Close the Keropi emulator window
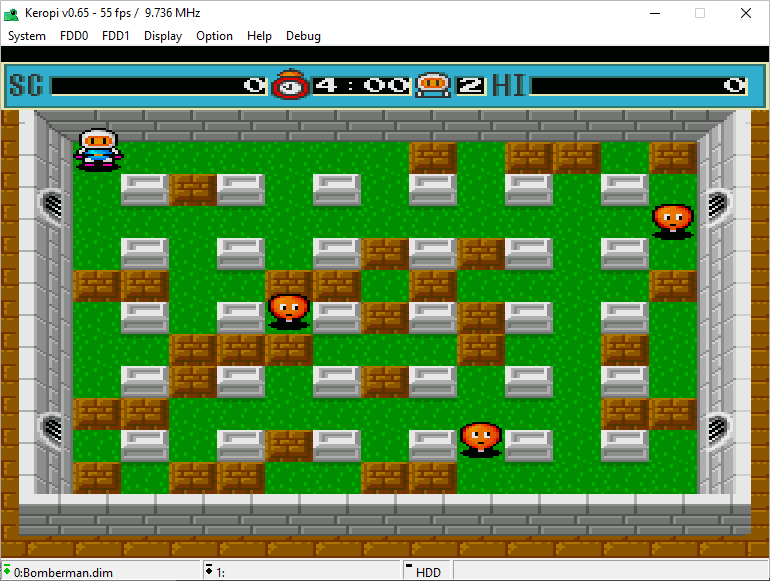This screenshot has width=770, height=581. [745, 13]
